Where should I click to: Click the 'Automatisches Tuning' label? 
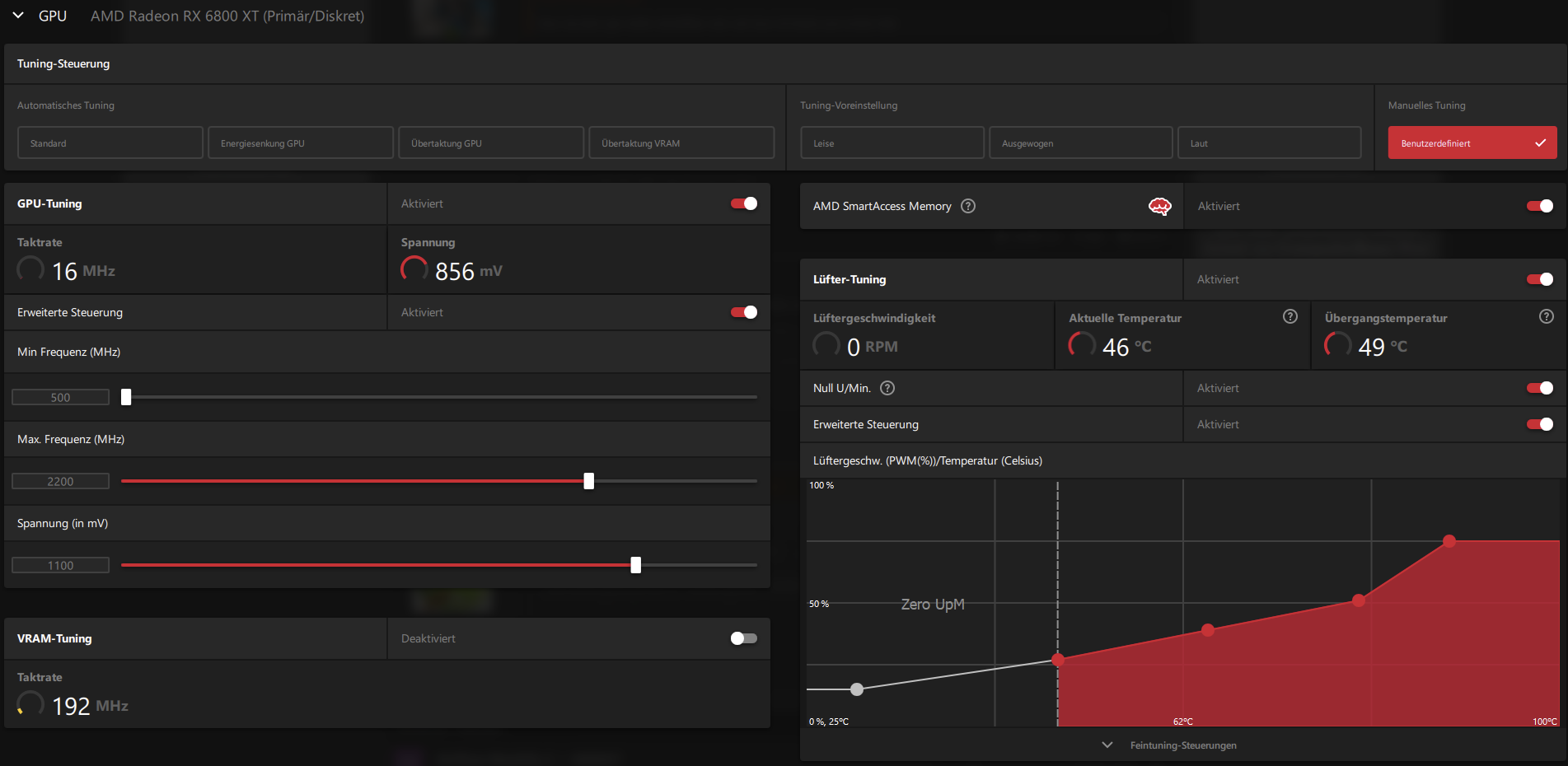66,105
